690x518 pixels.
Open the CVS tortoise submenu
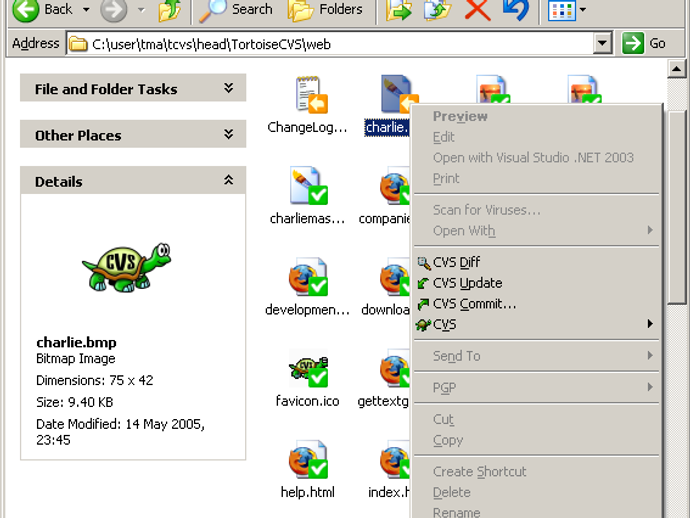[536, 324]
